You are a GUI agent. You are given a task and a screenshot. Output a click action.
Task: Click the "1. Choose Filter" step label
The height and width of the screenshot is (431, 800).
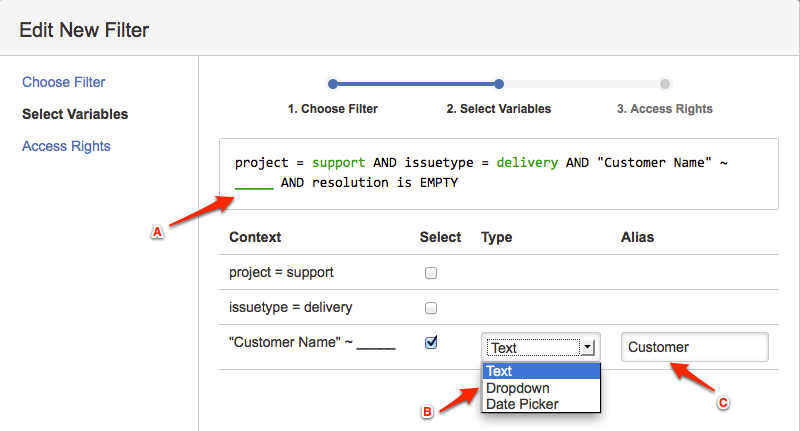[x=333, y=108]
